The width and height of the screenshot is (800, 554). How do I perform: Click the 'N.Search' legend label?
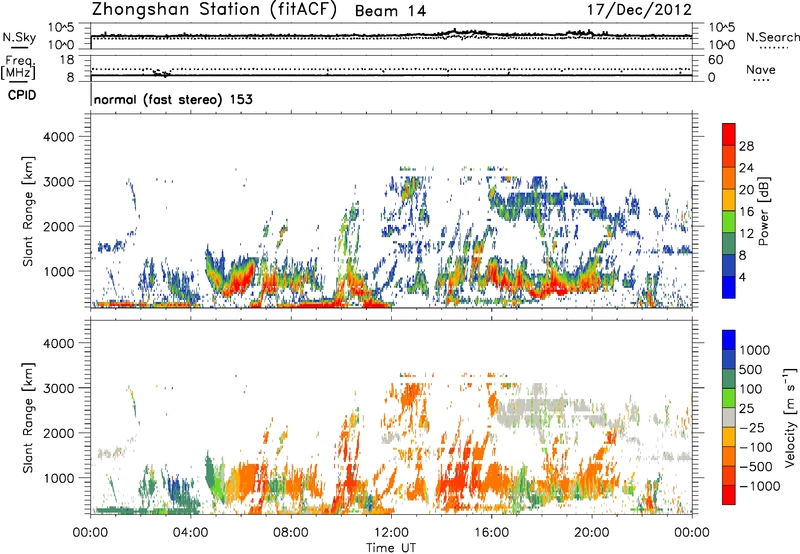pyautogui.click(x=772, y=37)
